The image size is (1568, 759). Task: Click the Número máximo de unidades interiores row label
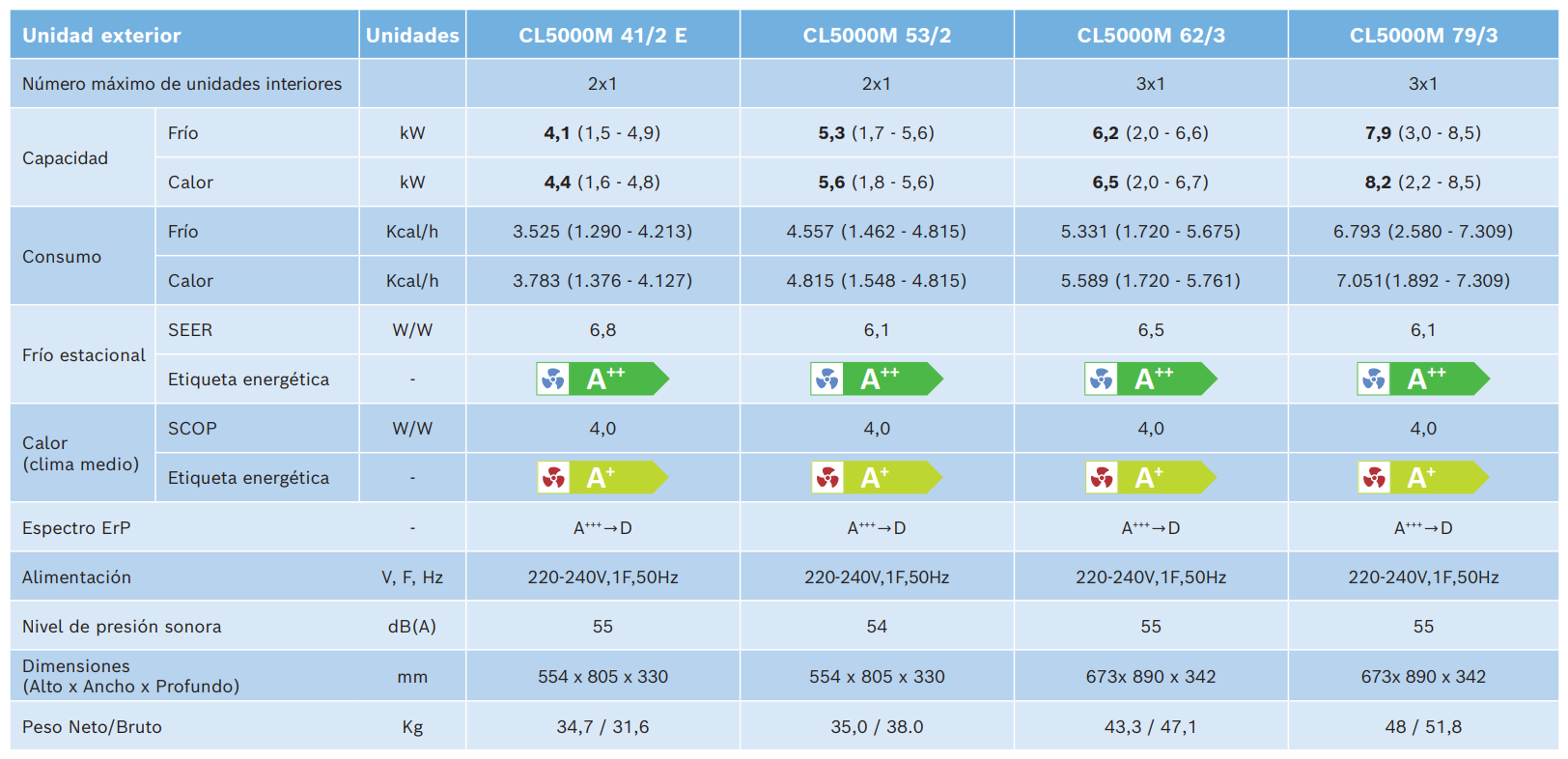coord(182,84)
